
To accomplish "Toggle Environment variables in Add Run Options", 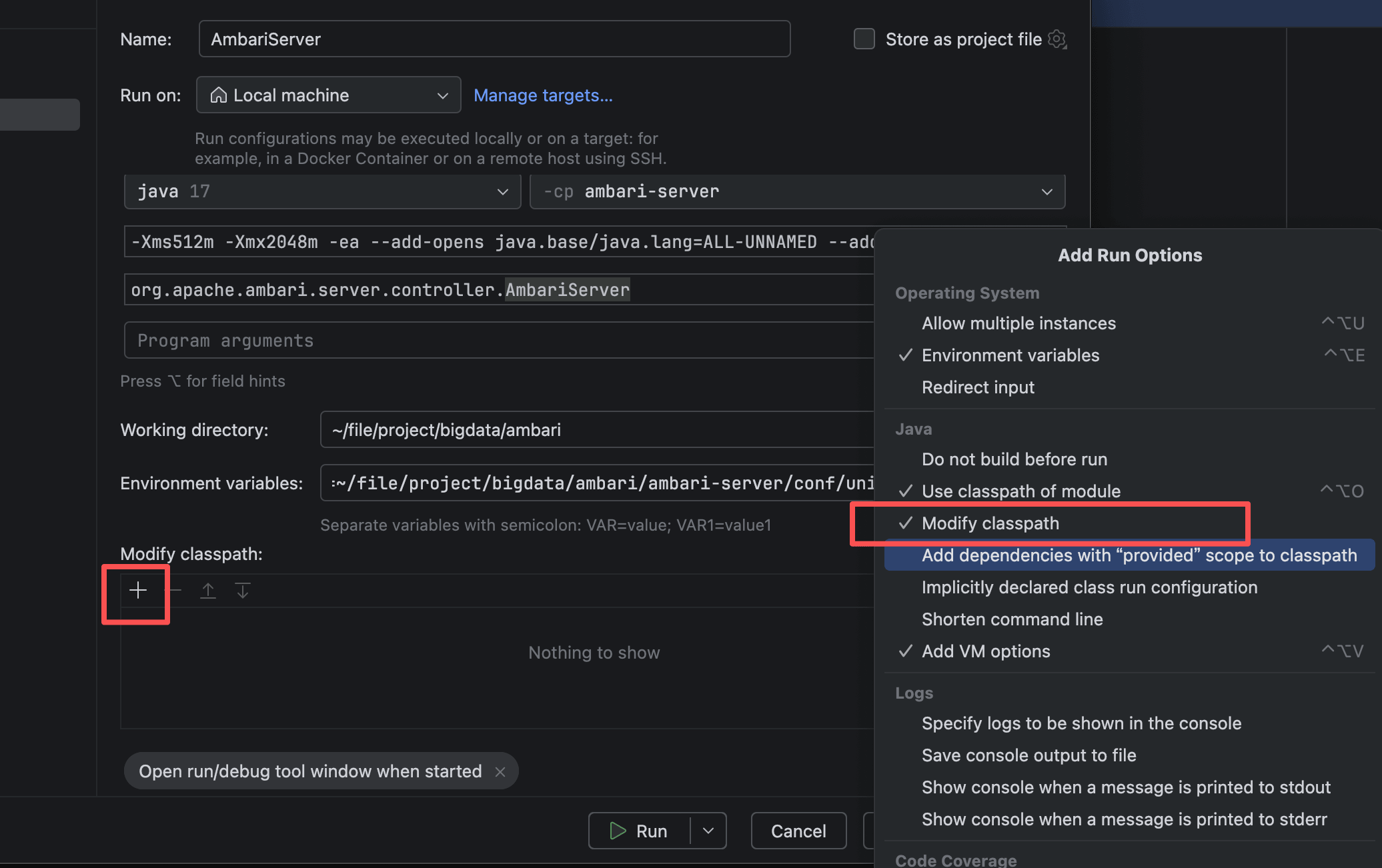I will [x=1010, y=355].
